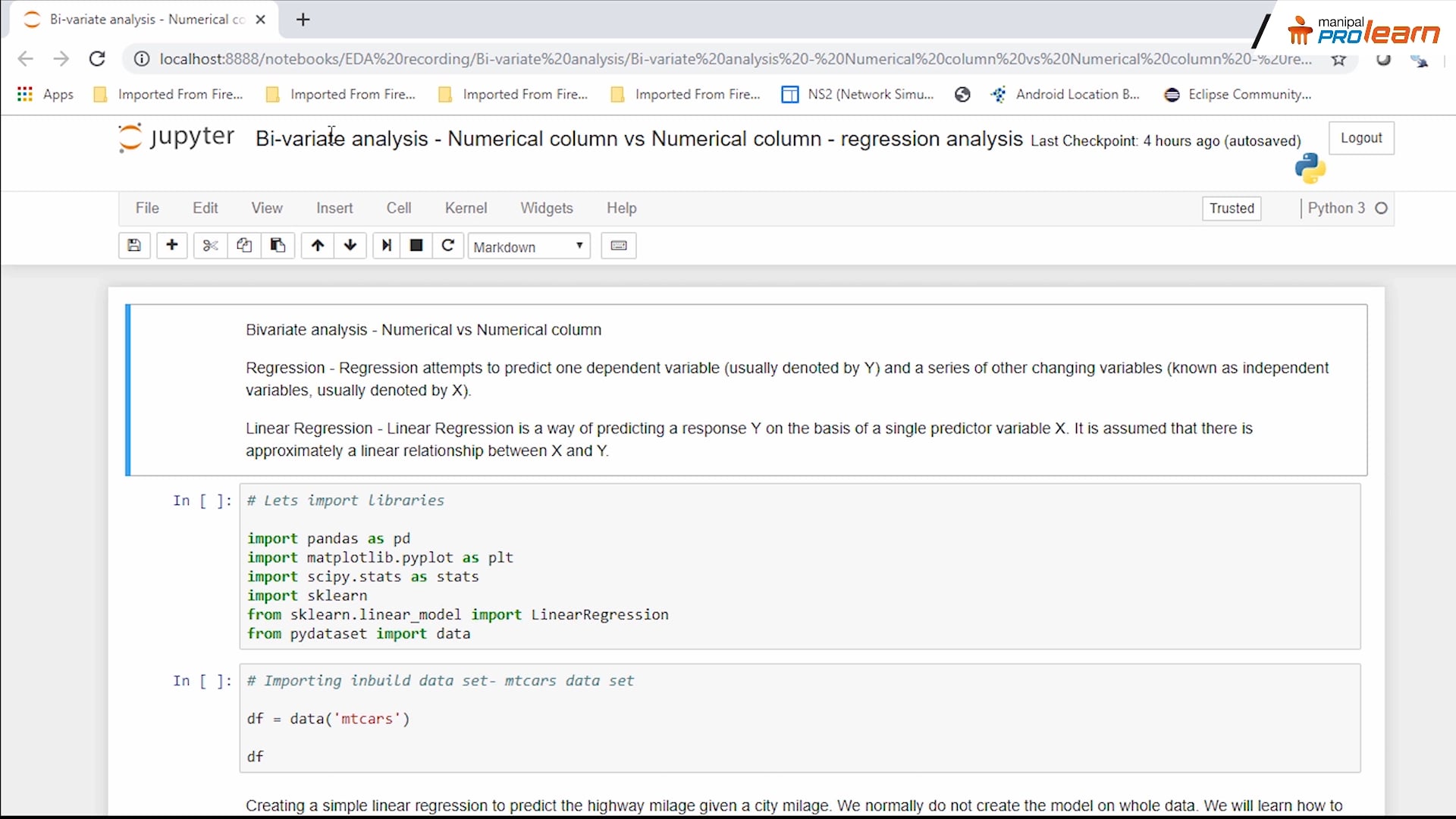Open the Eclipse Community bookmark
Image resolution: width=1456 pixels, height=819 pixels.
click(x=1238, y=94)
